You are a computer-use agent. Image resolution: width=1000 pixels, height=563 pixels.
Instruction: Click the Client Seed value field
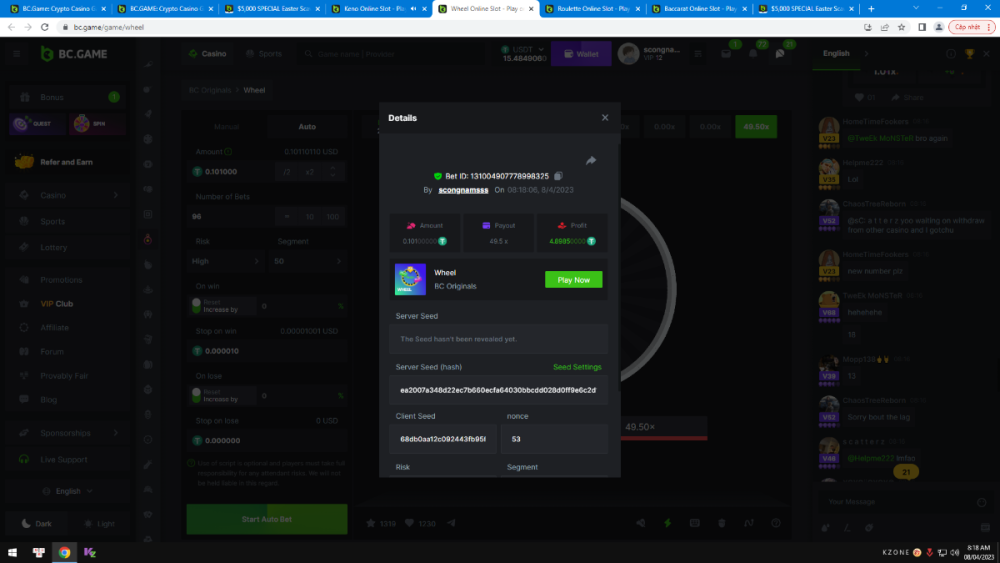(x=443, y=439)
